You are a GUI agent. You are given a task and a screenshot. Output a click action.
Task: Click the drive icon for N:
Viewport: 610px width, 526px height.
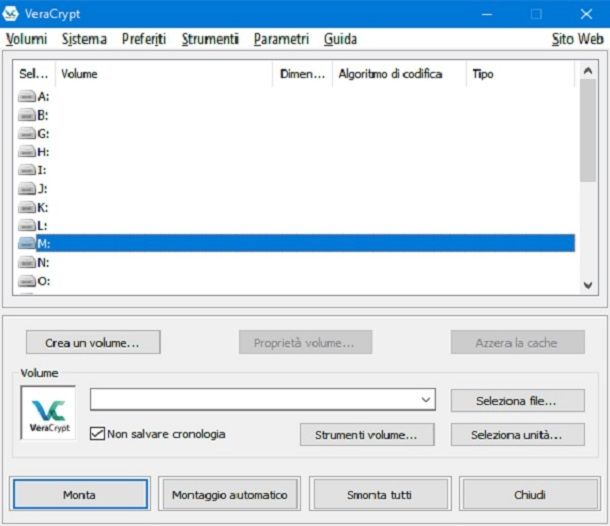(27, 263)
